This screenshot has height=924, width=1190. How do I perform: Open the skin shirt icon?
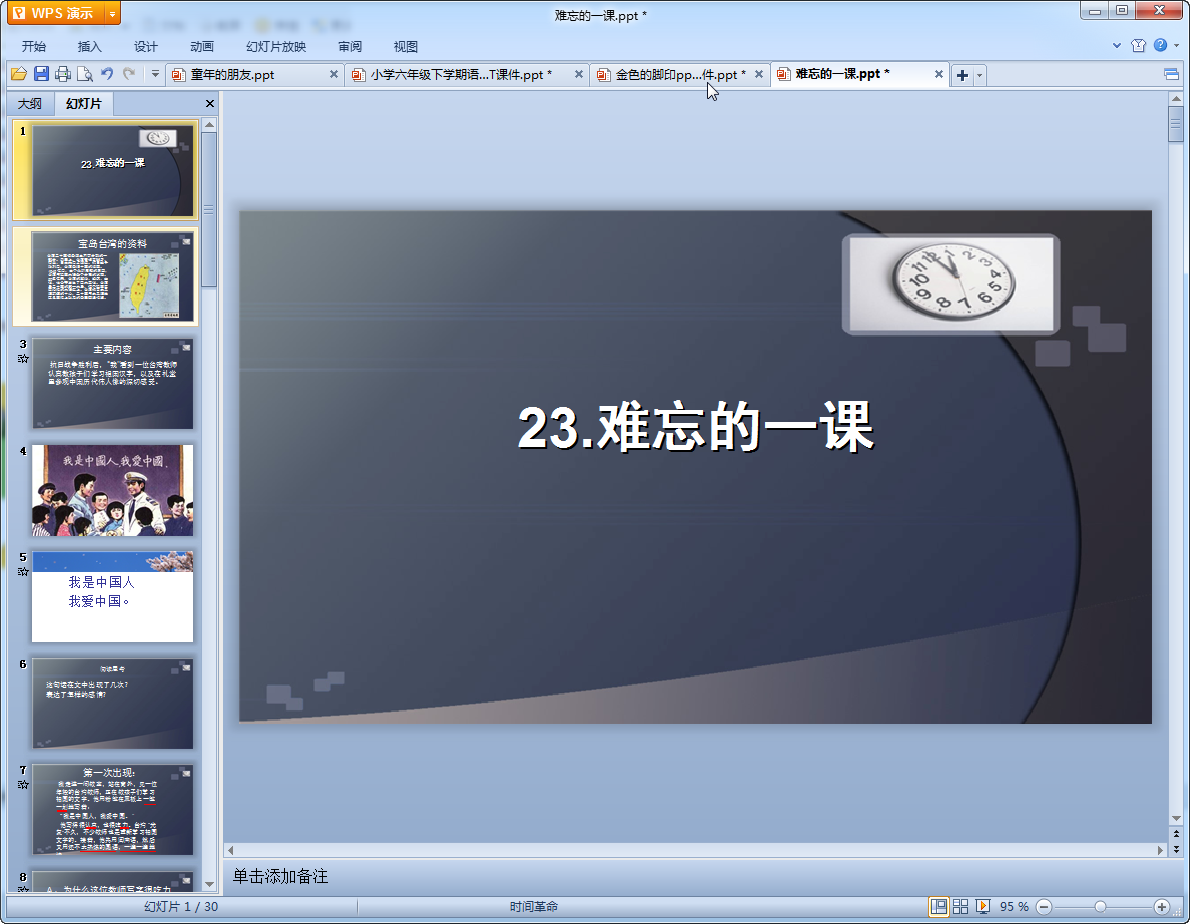(x=1138, y=46)
